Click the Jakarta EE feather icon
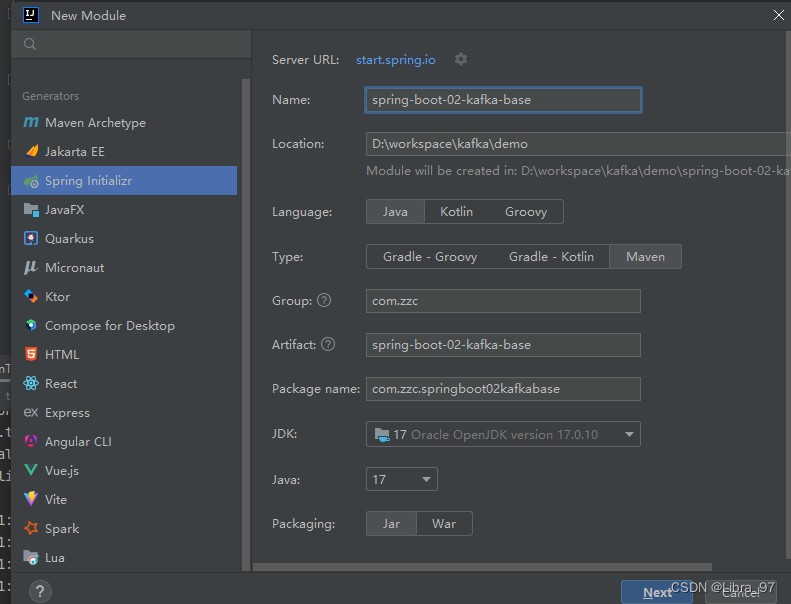The height and width of the screenshot is (604, 791). tap(31, 151)
